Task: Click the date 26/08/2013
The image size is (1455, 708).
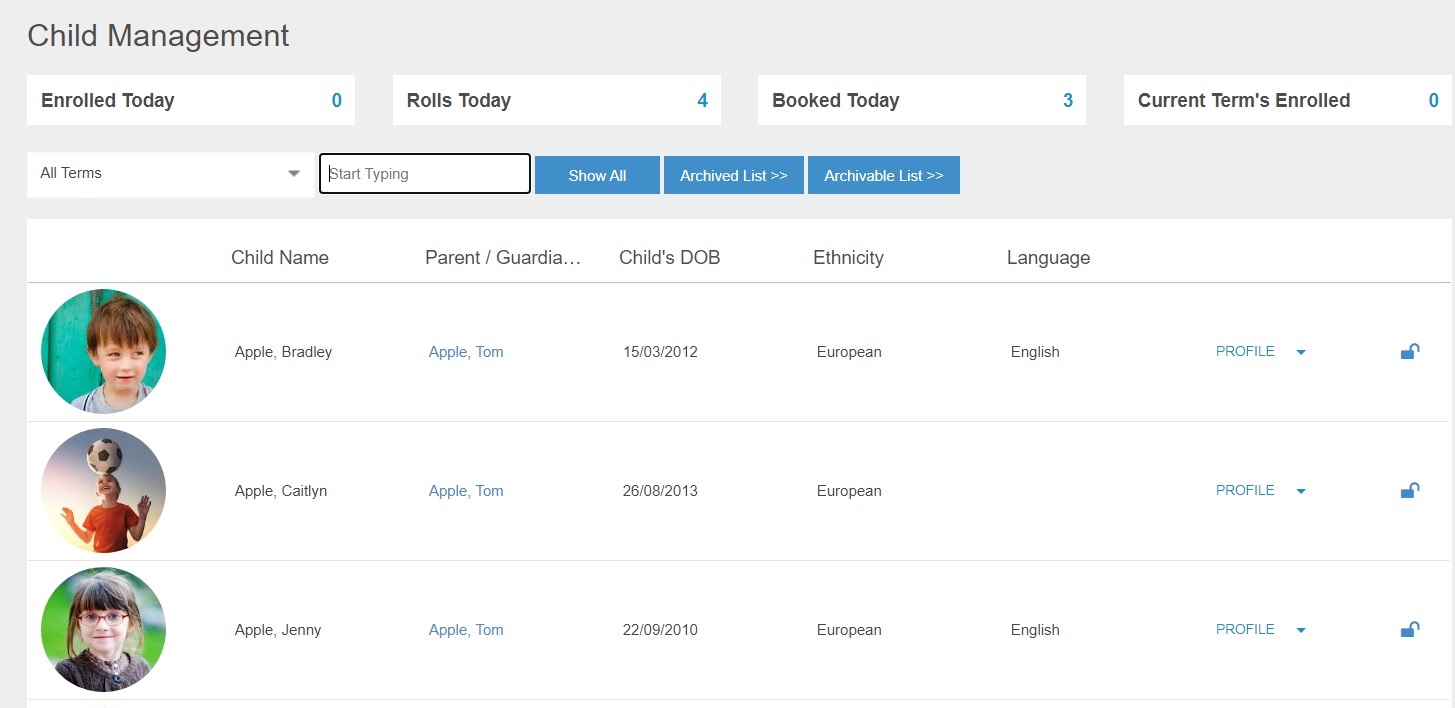Action: pyautogui.click(x=660, y=491)
